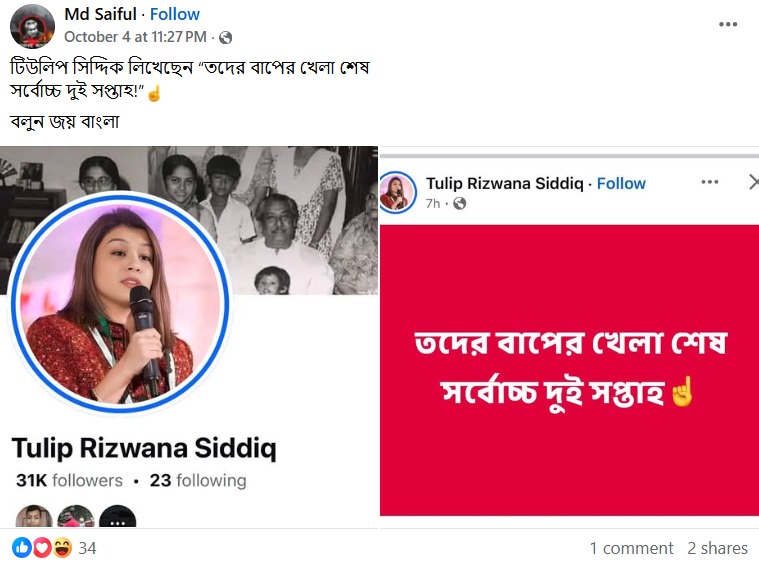
Task: Click the Haha reaction emoji icon
Action: point(61,548)
